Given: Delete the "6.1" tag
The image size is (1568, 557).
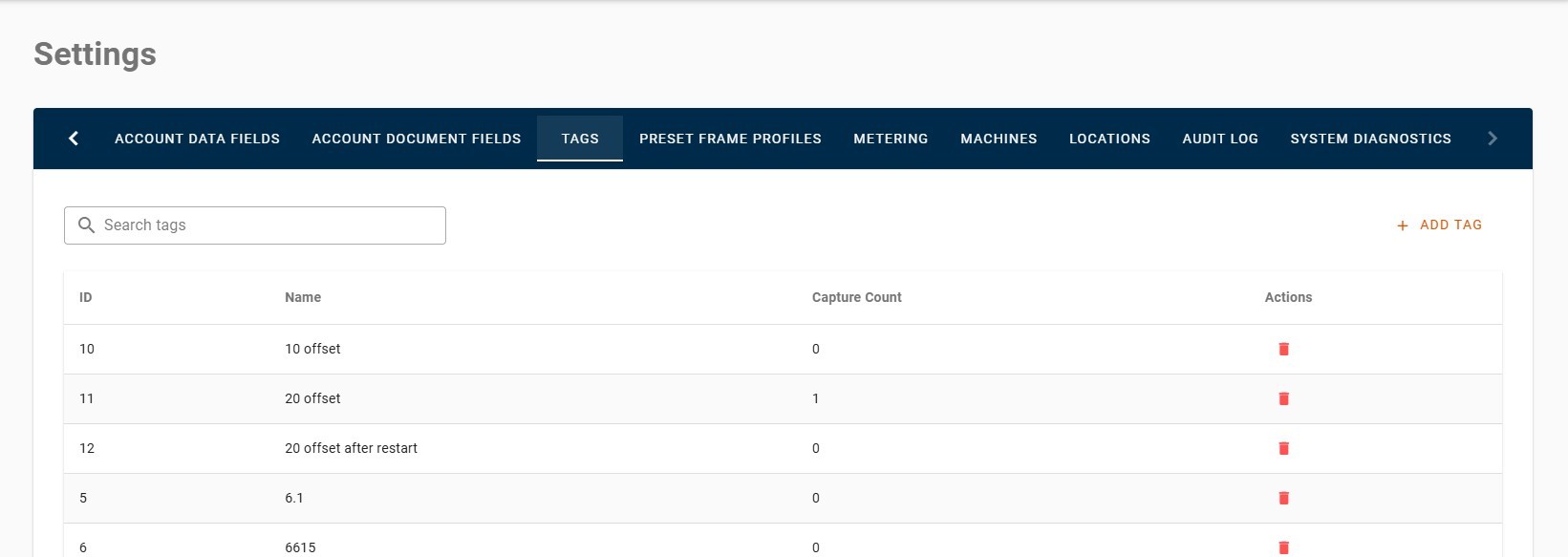Looking at the screenshot, I should pos(1283,498).
